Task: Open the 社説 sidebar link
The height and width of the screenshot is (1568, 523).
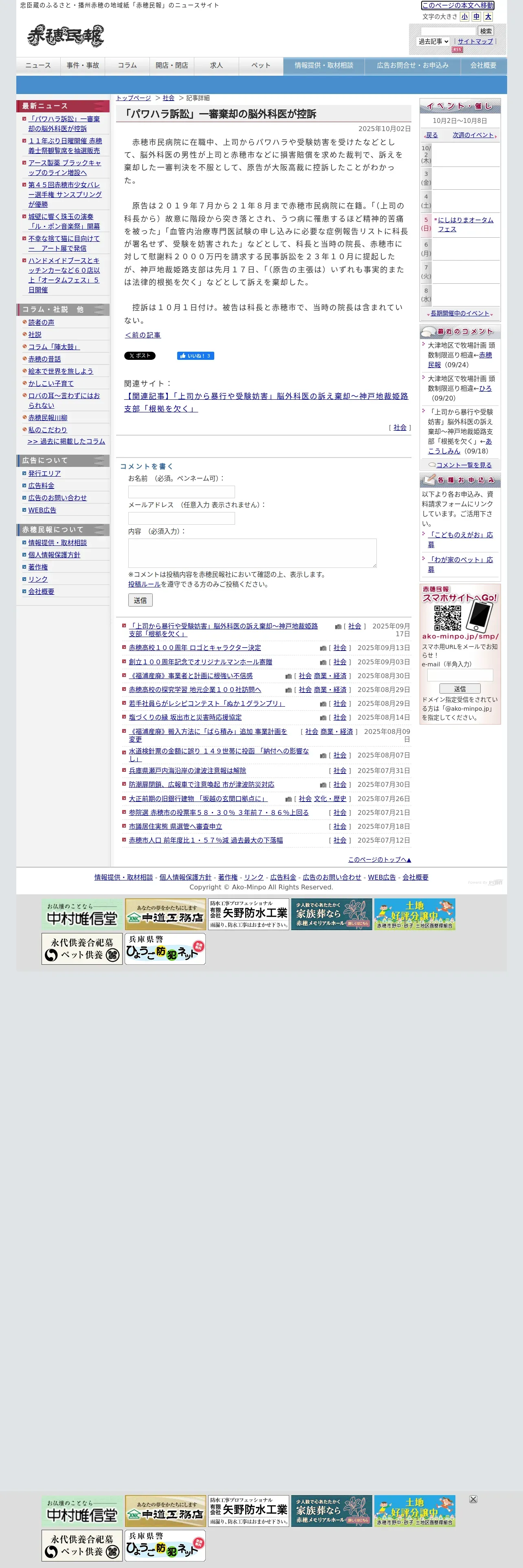Action: 35,335
